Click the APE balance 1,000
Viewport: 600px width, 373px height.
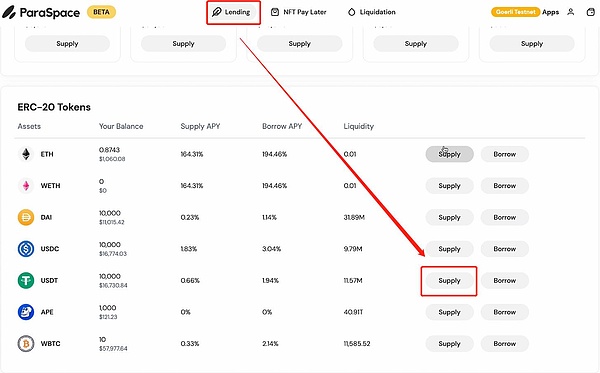pos(108,308)
